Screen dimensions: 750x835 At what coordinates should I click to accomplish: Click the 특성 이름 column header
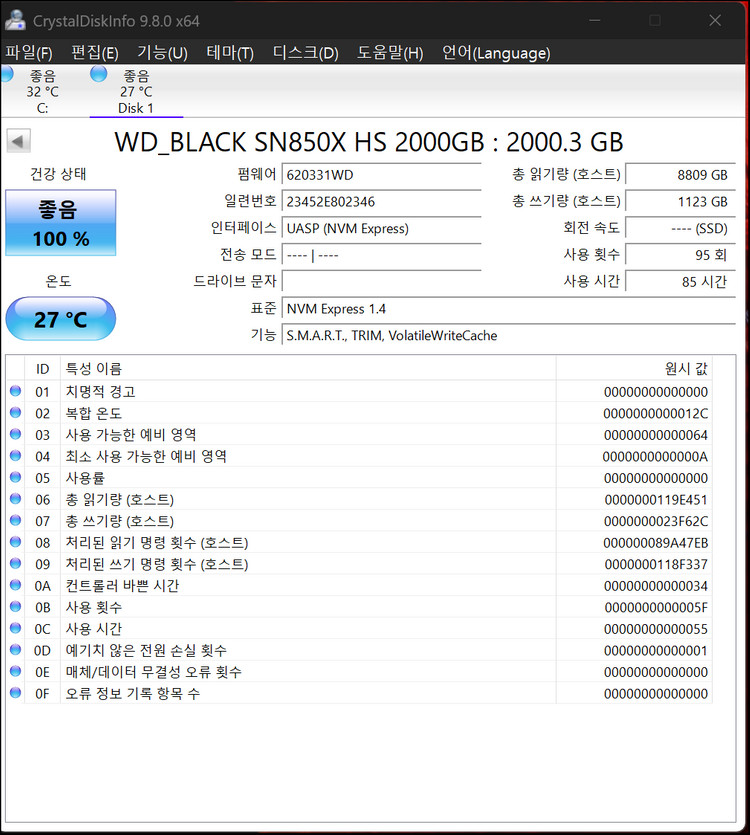(308, 369)
